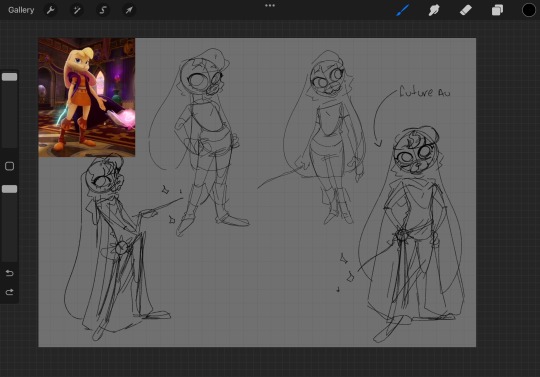The height and width of the screenshot is (377, 540).
Task: Open the Actions wrench menu
Action: click(x=51, y=10)
